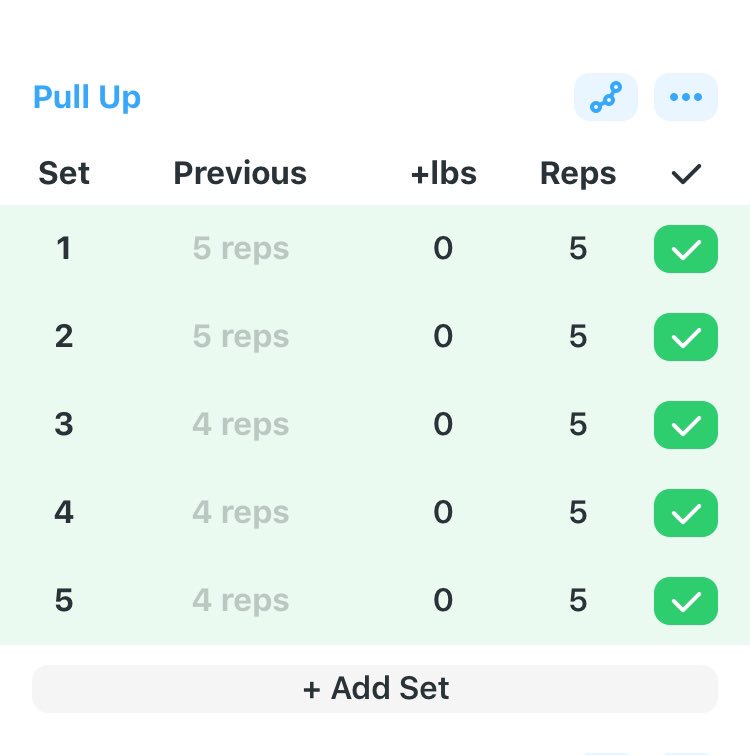750x755 pixels.
Task: Toggle set 2 completed checkbox
Action: pos(685,337)
